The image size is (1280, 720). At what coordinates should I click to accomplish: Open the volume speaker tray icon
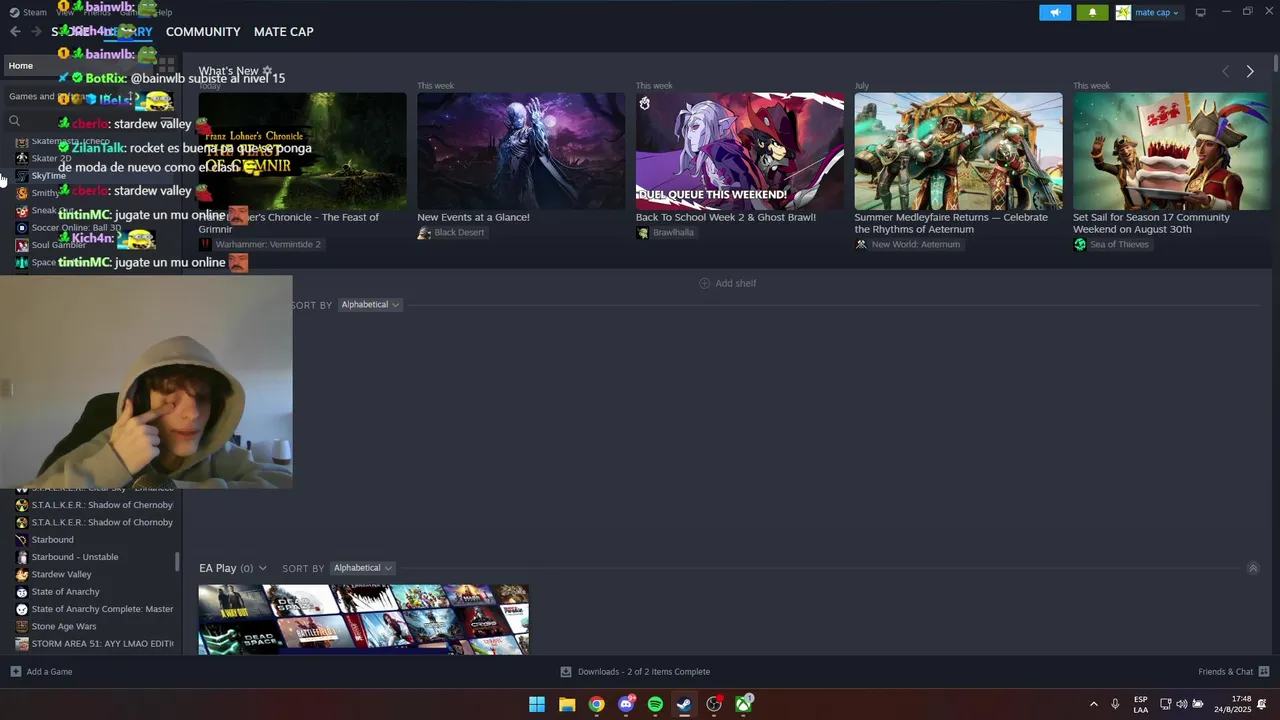click(x=1182, y=704)
